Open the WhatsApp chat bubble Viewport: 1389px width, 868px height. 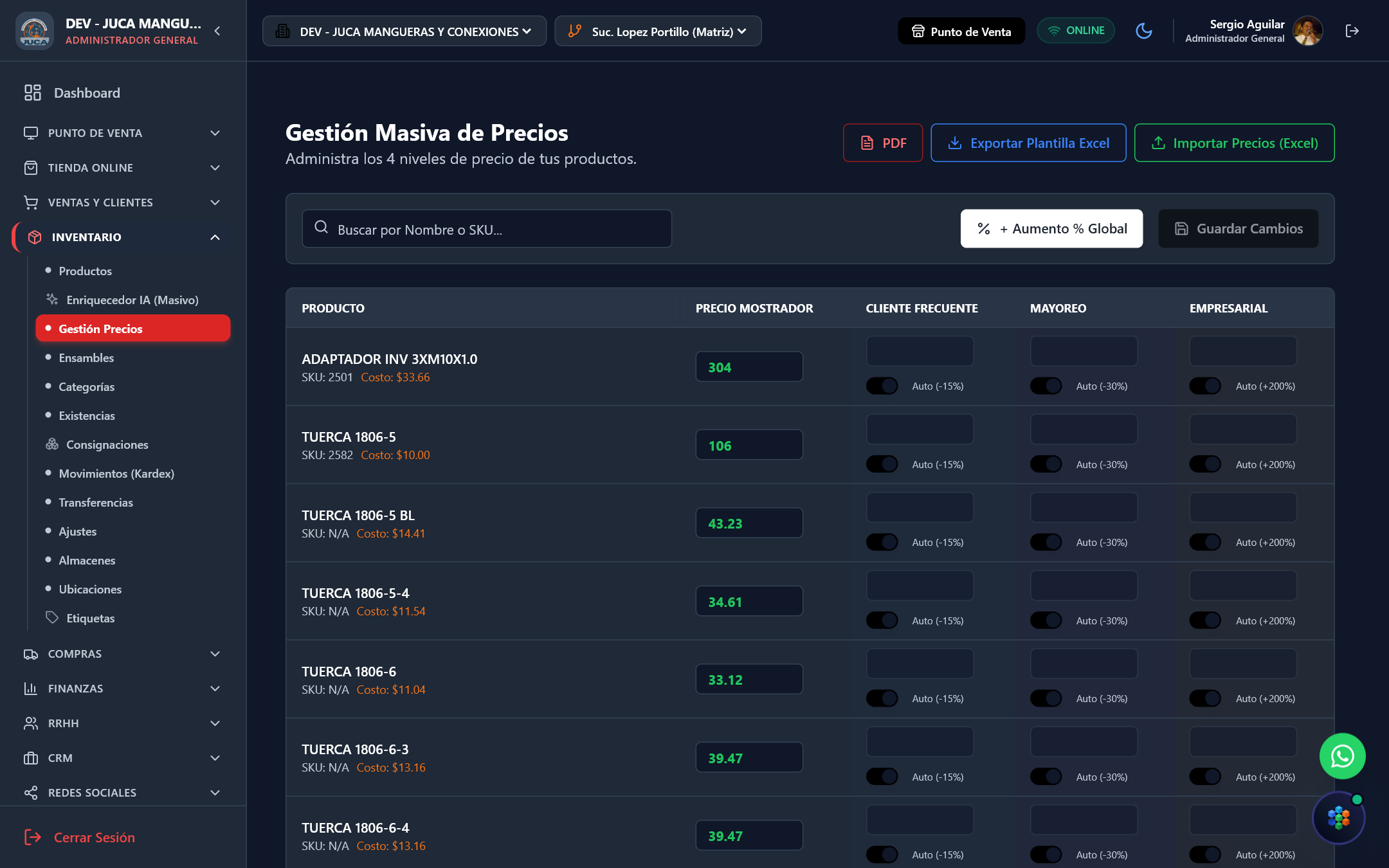(1342, 756)
